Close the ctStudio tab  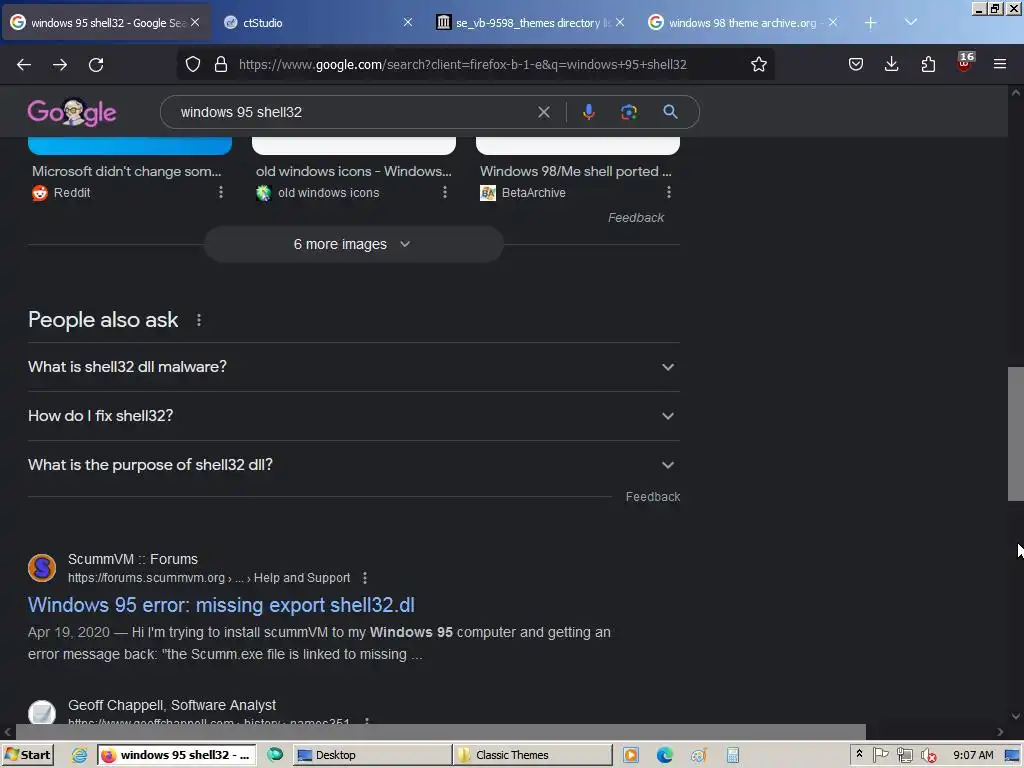click(x=408, y=22)
